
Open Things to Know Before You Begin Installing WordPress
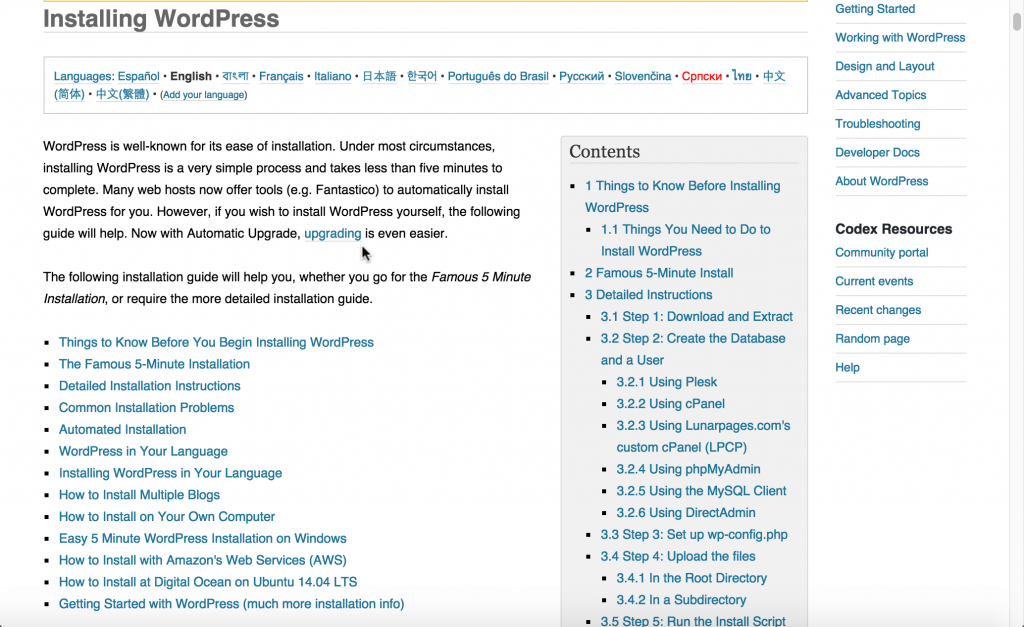click(216, 342)
